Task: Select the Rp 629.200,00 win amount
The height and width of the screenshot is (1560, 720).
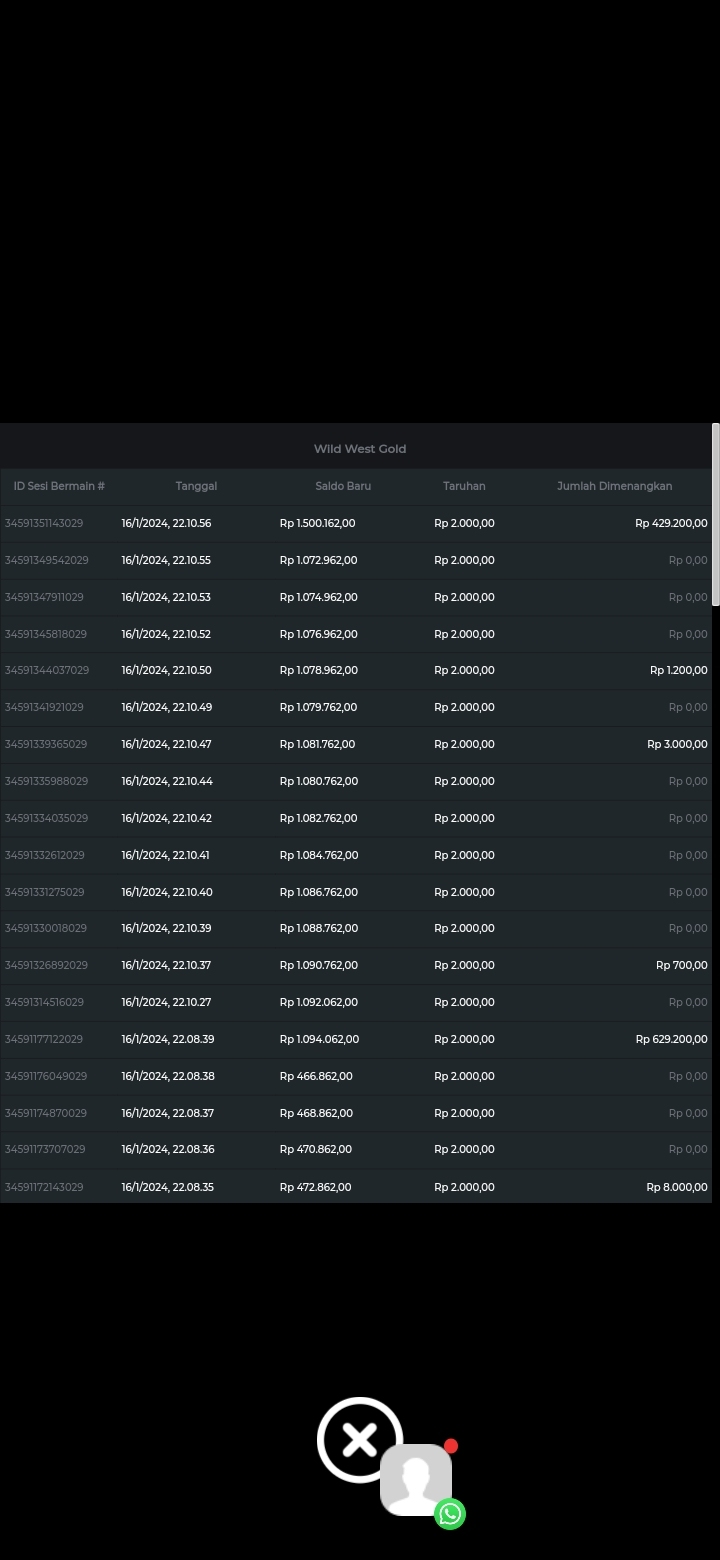Action: [x=671, y=1039]
